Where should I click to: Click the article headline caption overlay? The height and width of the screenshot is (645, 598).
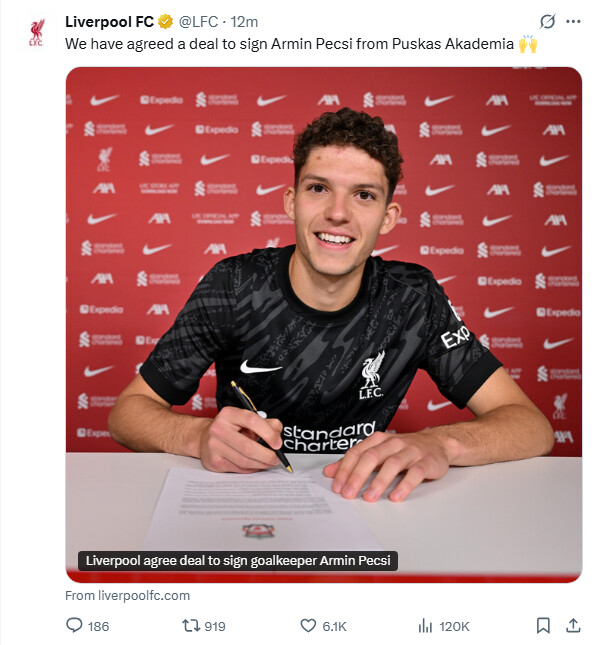click(238, 561)
